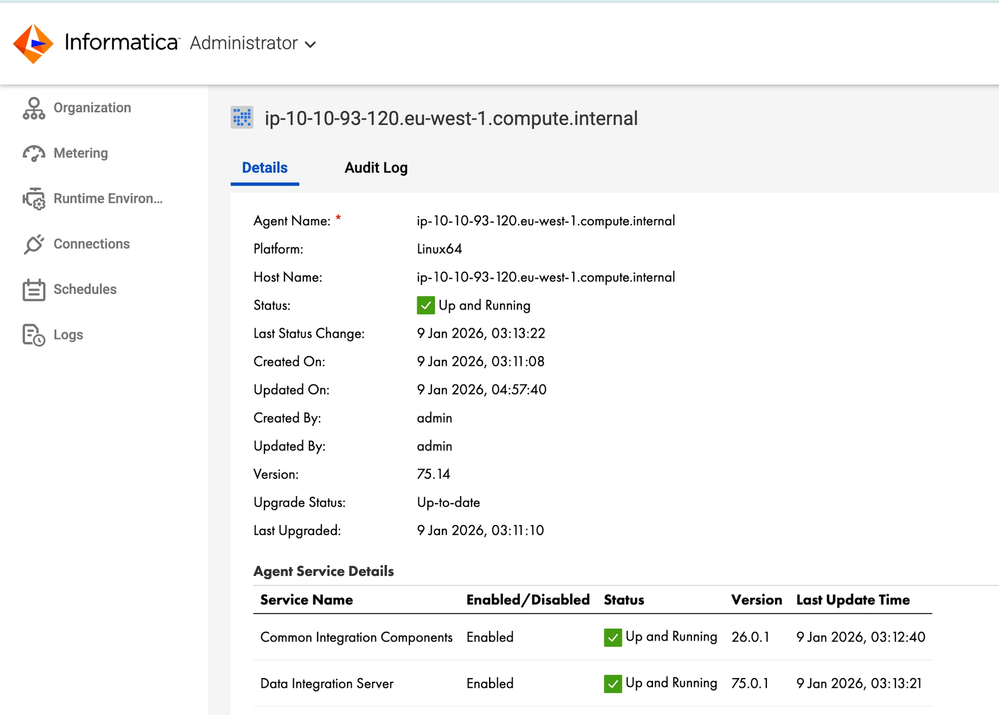Click the green Up and Running status checkmark in Status row
Viewport: 999px width, 715px height.
click(x=426, y=305)
